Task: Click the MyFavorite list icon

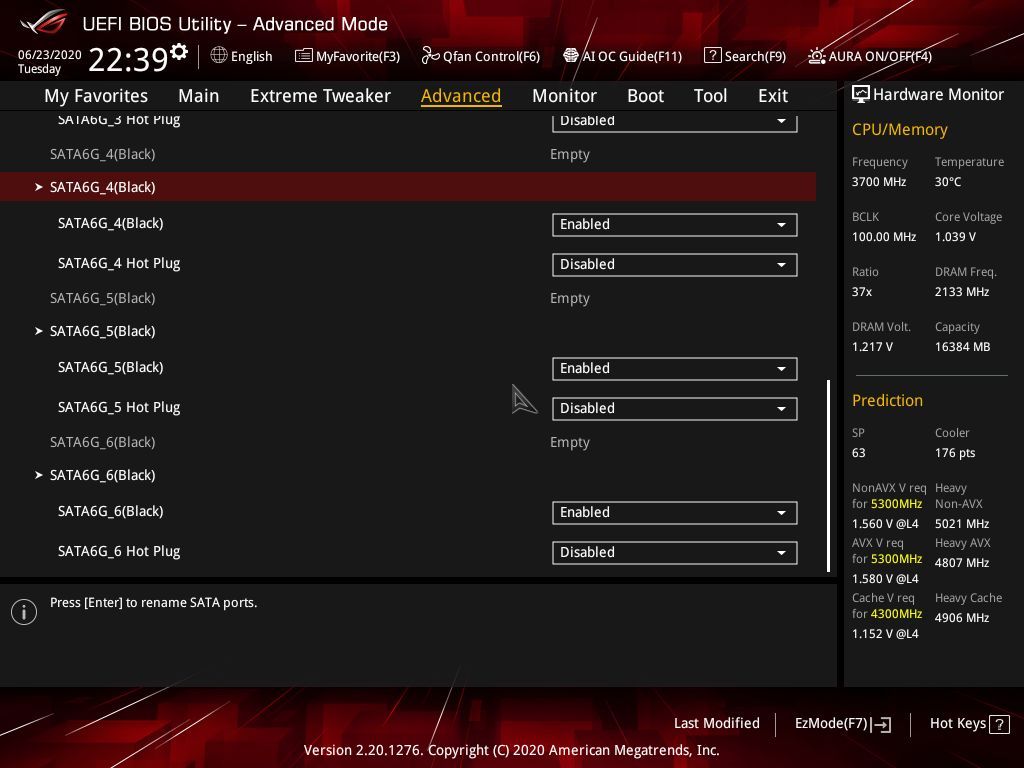Action: 304,56
